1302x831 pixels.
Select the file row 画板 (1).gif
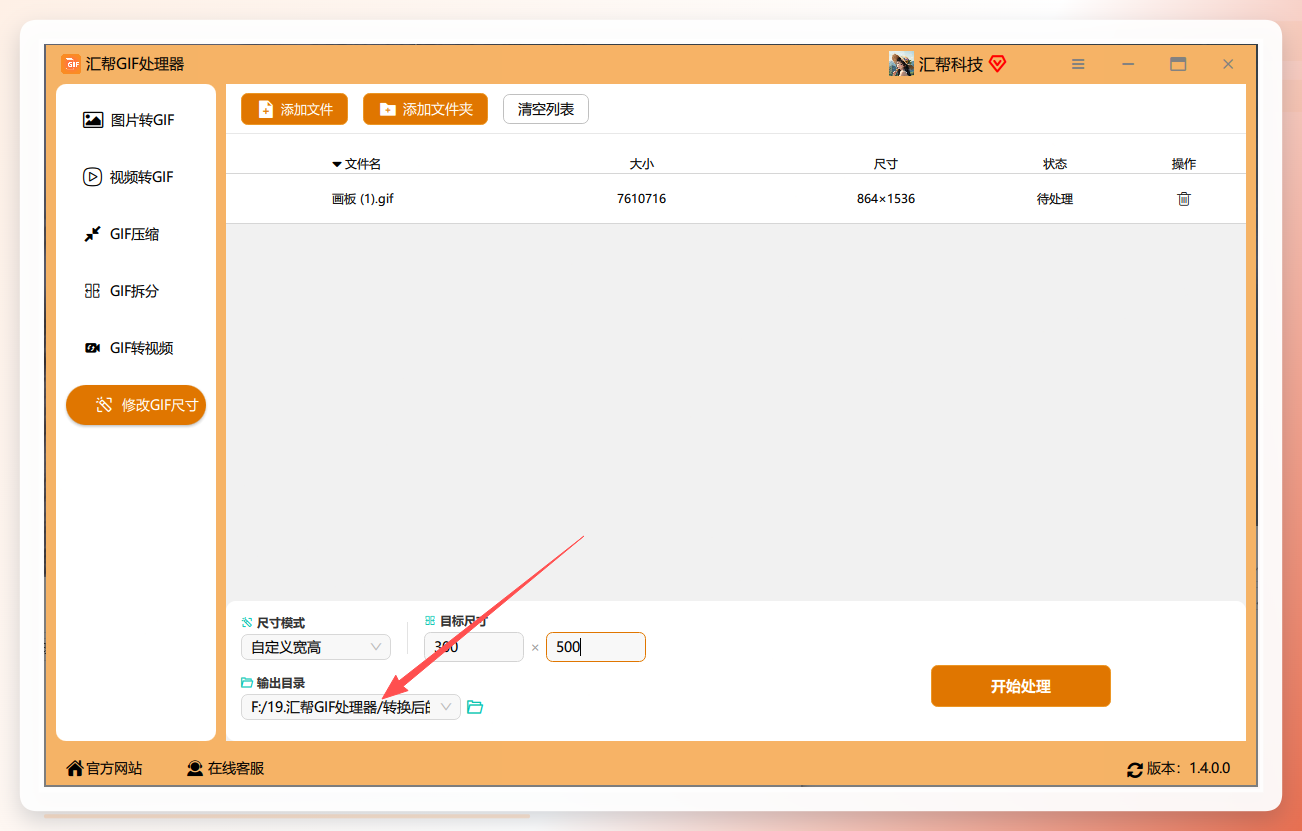[x=736, y=199]
